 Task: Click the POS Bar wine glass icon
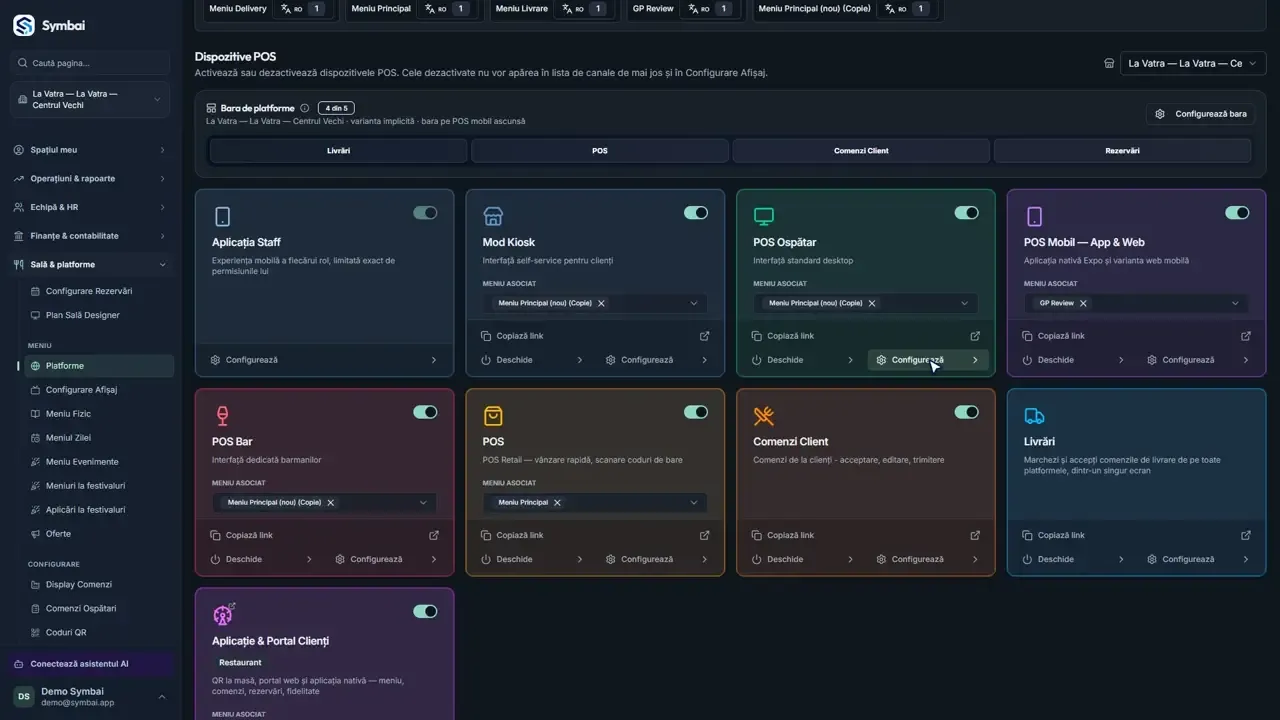[223, 415]
